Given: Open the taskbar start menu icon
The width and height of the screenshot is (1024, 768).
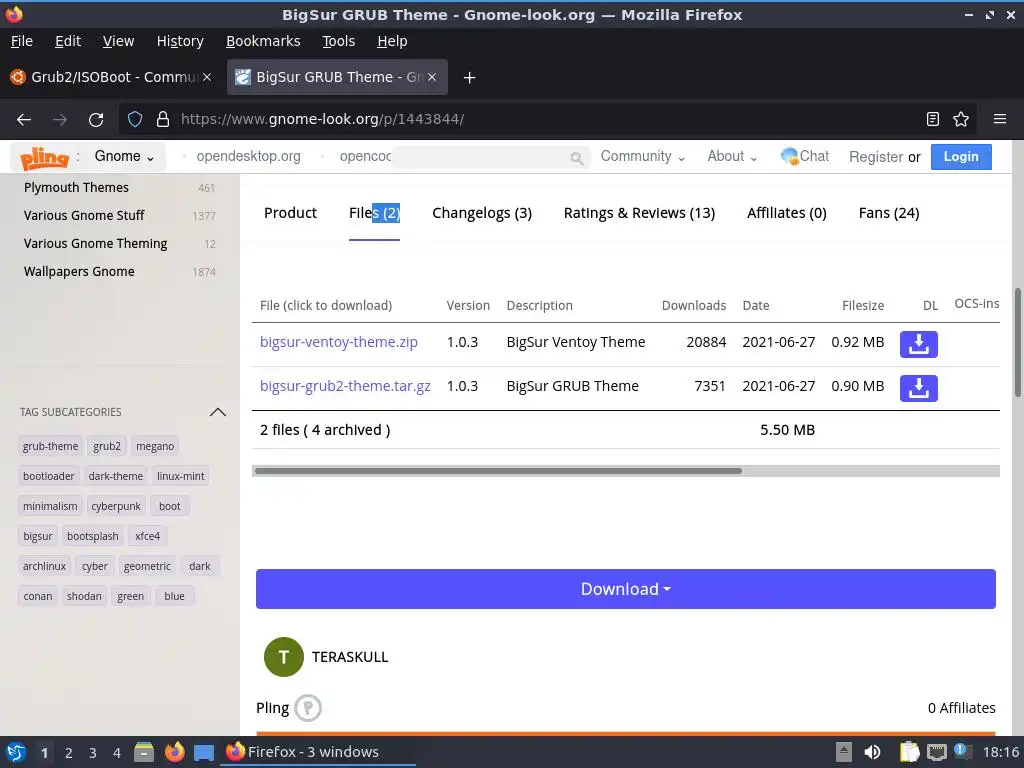Looking at the screenshot, I should 16,752.
